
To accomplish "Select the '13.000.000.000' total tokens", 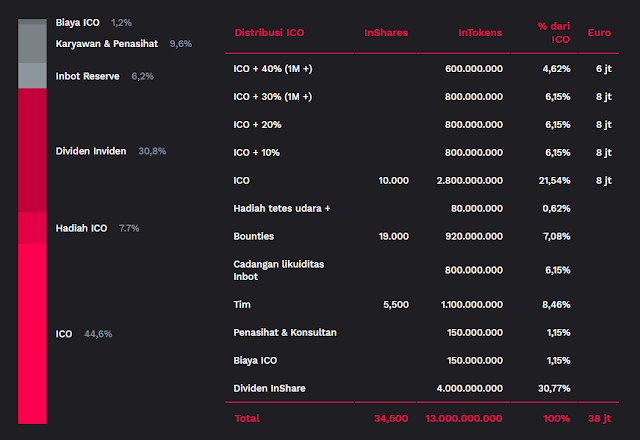I will 464,418.
